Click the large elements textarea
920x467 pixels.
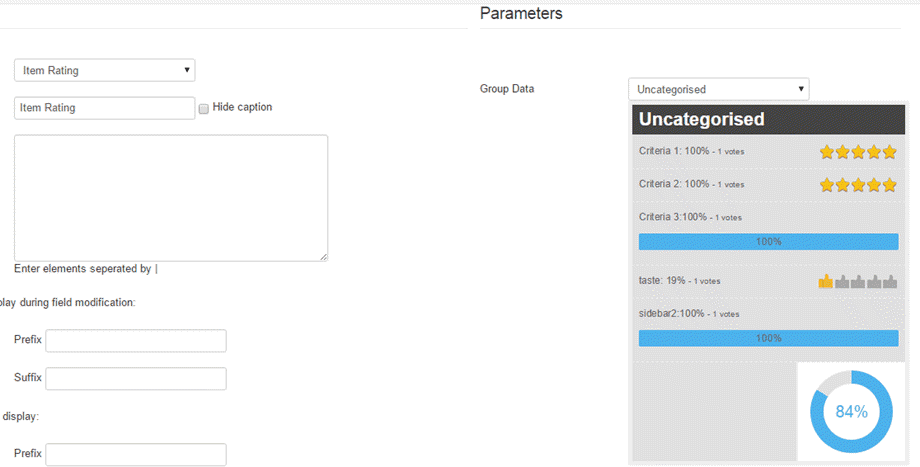pyautogui.click(x=170, y=198)
